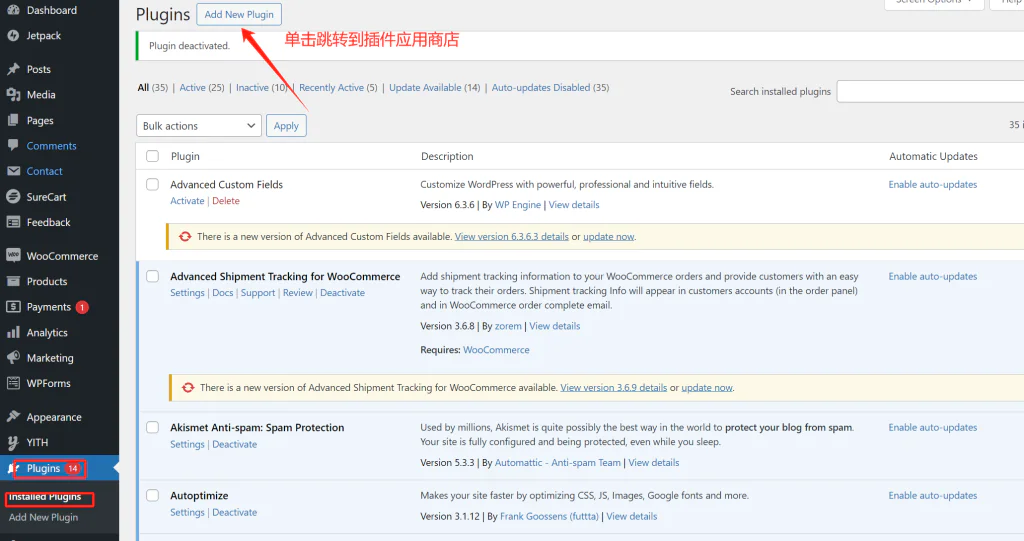This screenshot has width=1024, height=541.
Task: Click the WooCommerce icon in sidebar
Action: [x=13, y=256]
